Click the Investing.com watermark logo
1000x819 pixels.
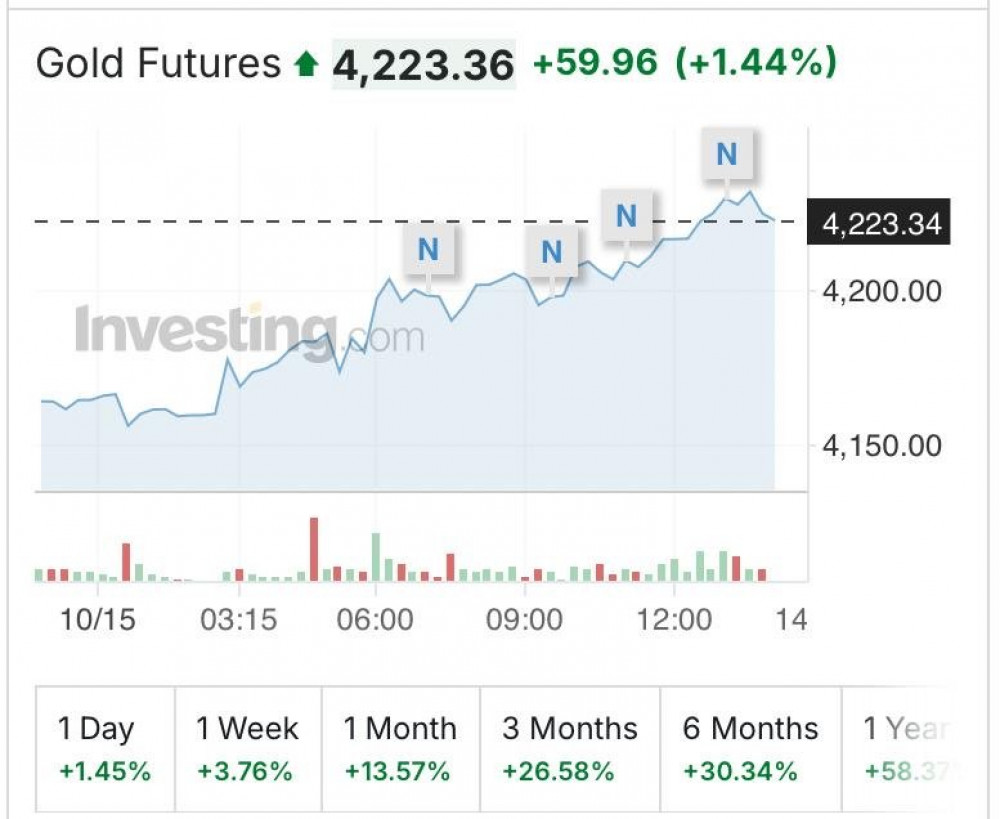249,332
